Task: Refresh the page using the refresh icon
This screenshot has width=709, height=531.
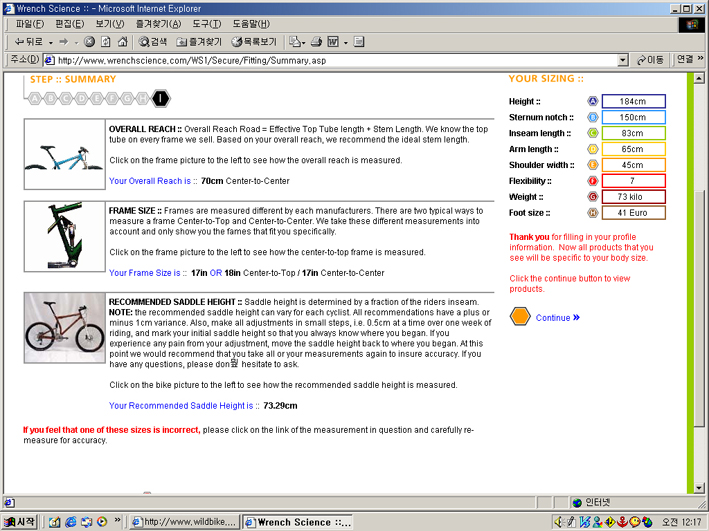Action: [106, 42]
